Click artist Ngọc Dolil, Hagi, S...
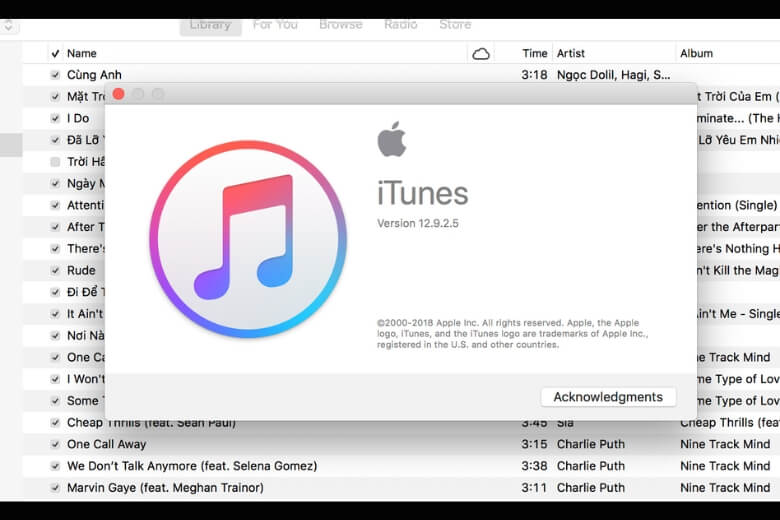This screenshot has height=520, width=780. (613, 75)
